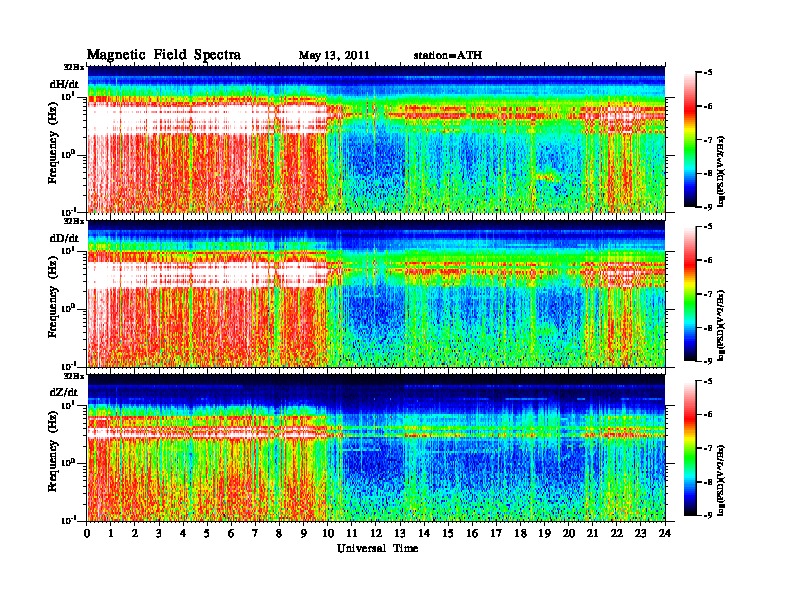The height and width of the screenshot is (612, 792).
Task: Click the "32Hz" label above dZ/dt panel
Action: tap(74, 376)
